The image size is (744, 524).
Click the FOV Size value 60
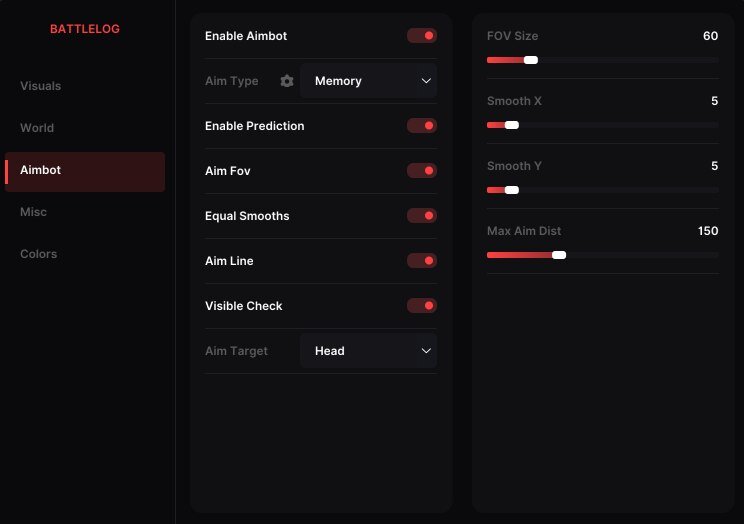pyautogui.click(x=710, y=36)
